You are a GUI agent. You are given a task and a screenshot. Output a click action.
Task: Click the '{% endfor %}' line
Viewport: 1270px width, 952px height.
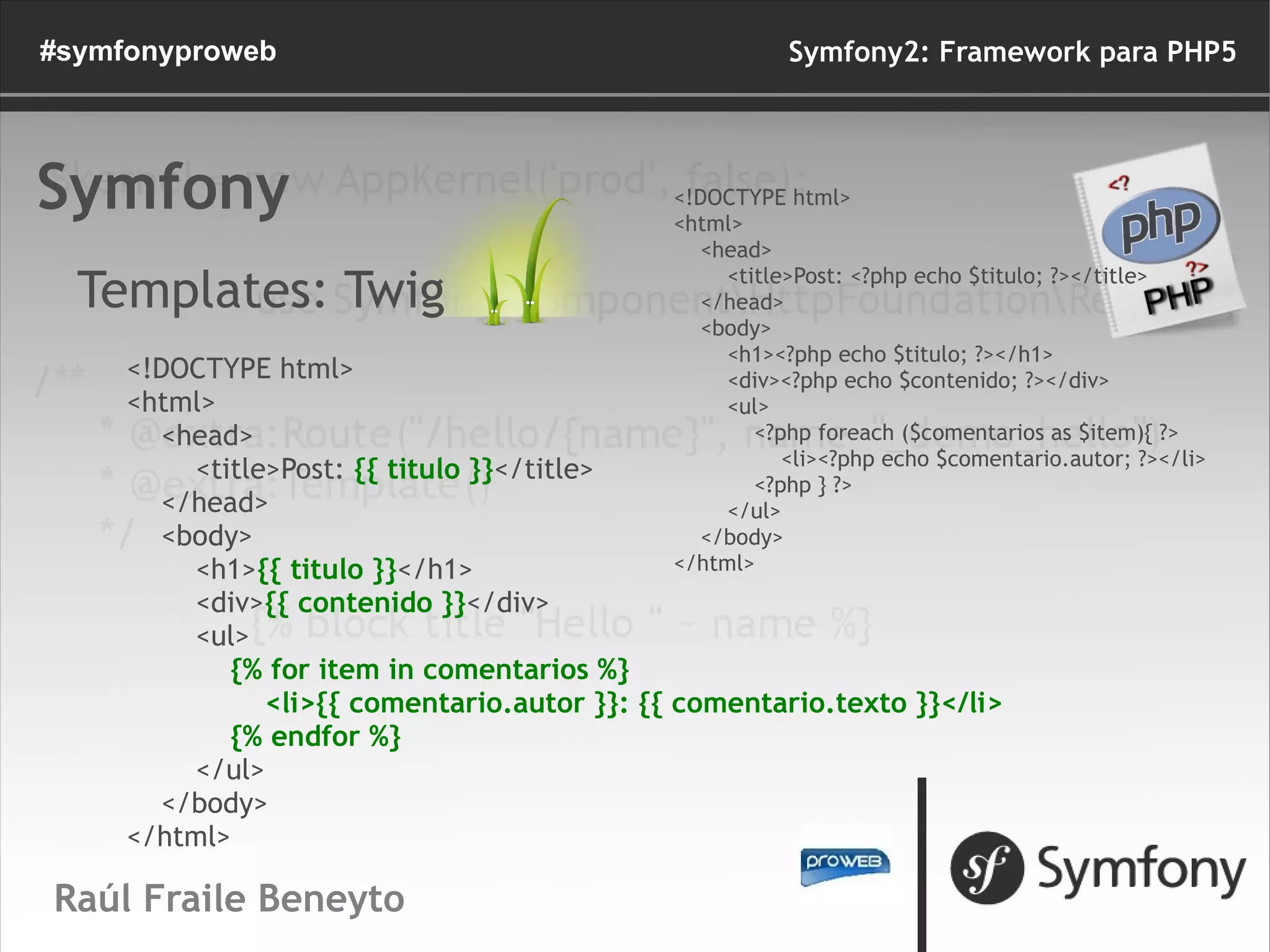tap(316, 737)
